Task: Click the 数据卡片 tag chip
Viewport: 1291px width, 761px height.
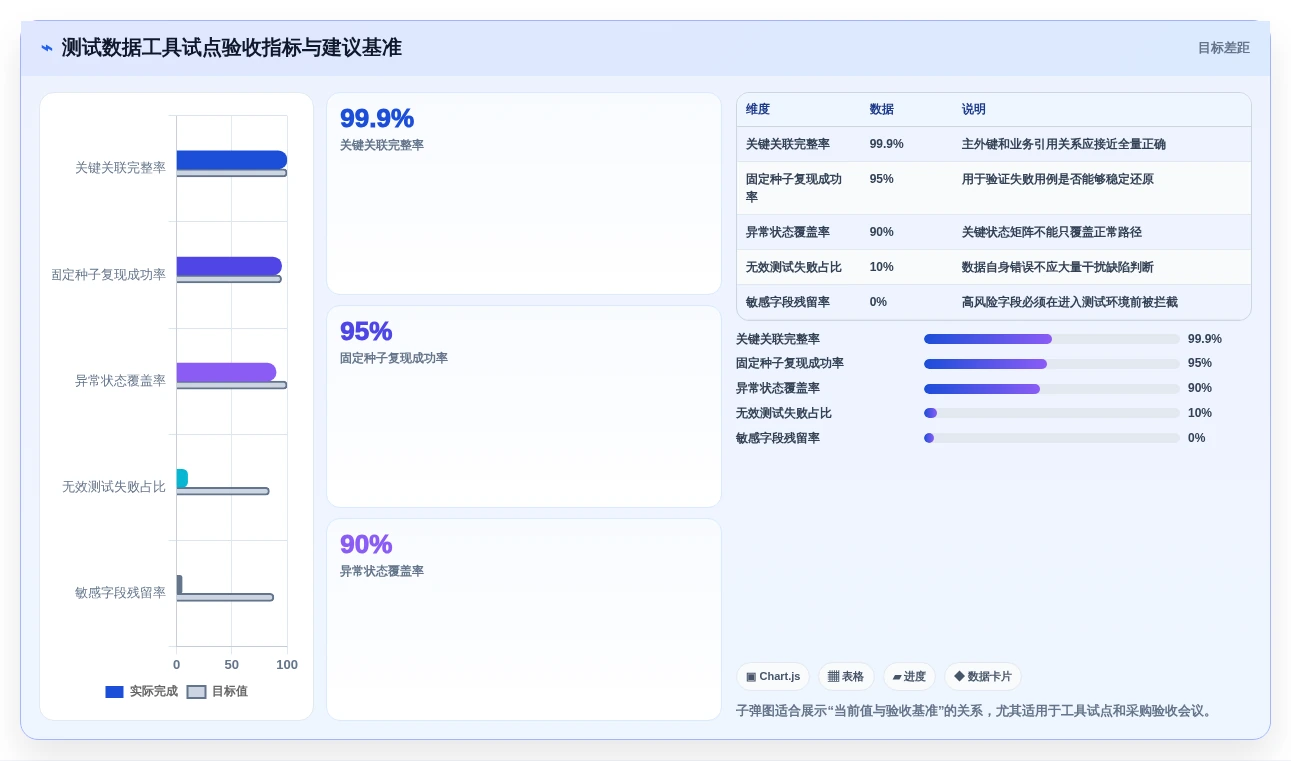Action: point(983,677)
